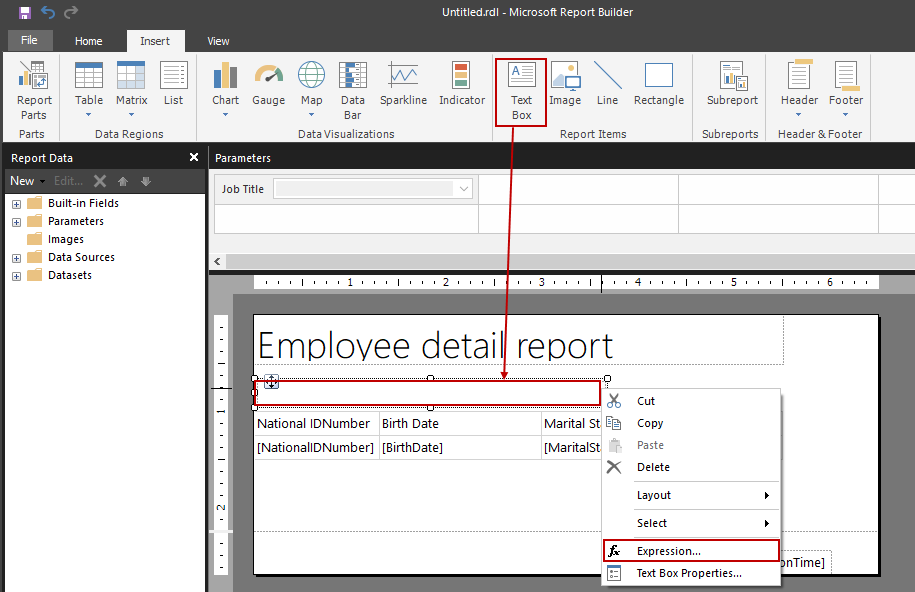Viewport: 915px width, 592px height.
Task: Open the Job Title parameter dropdown
Action: coord(461,189)
